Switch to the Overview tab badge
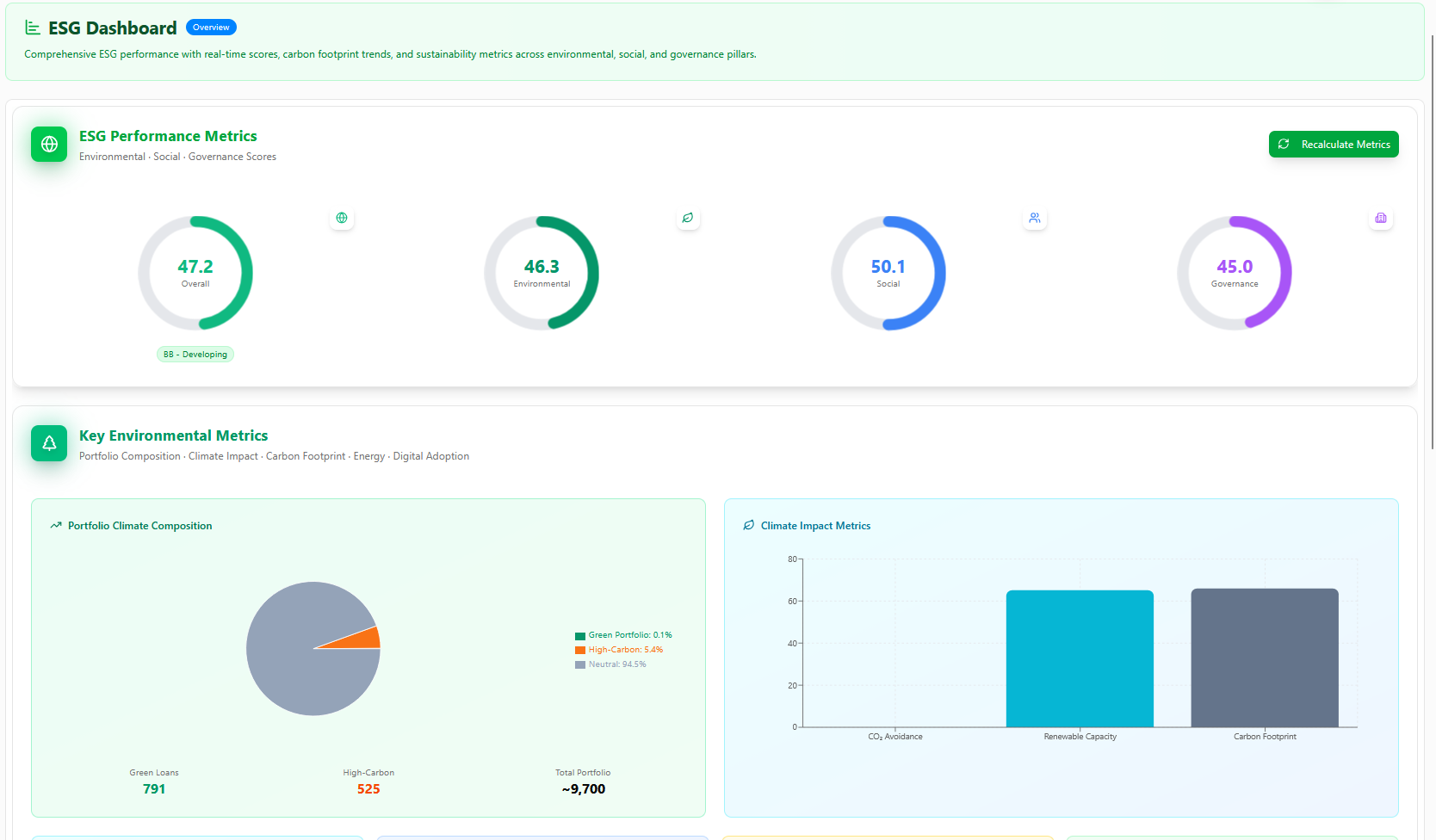Image resolution: width=1436 pixels, height=840 pixels. coord(211,27)
